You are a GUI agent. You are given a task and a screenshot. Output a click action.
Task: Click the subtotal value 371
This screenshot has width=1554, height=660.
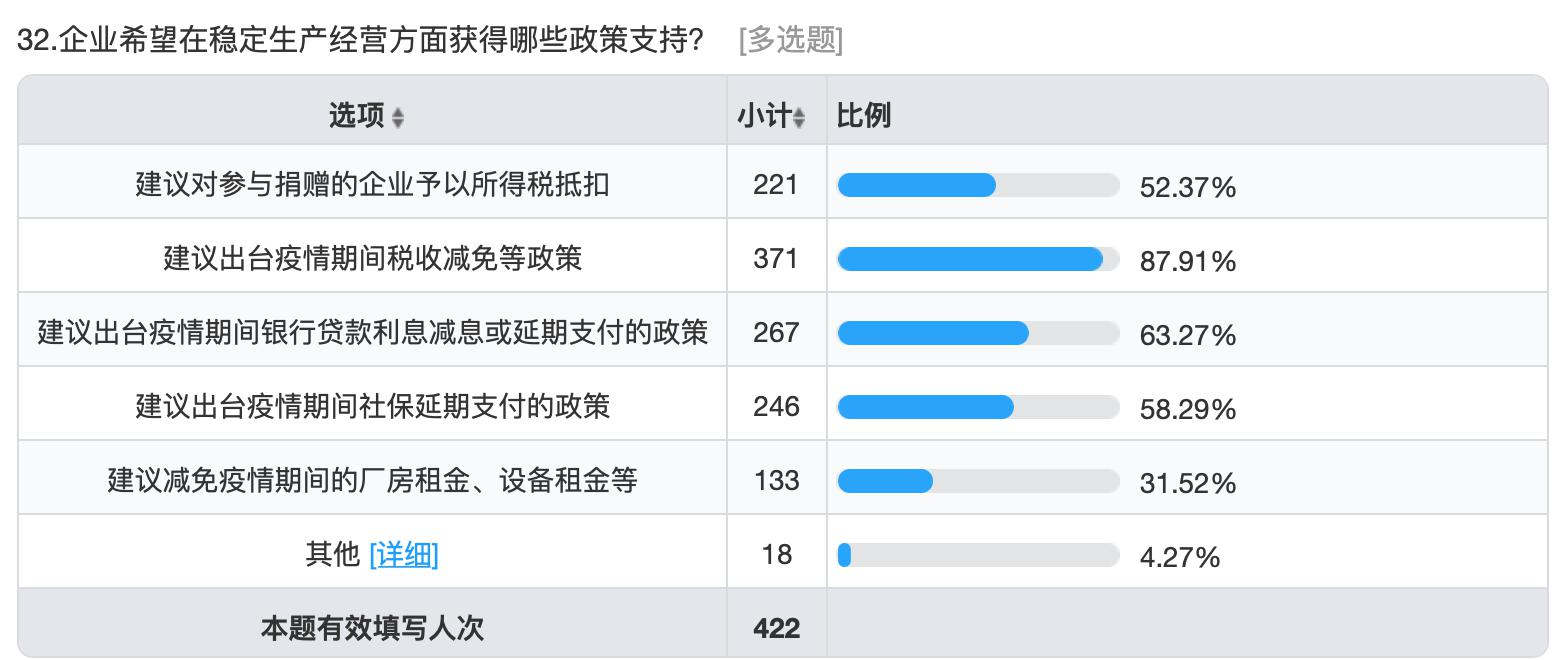pos(777,259)
